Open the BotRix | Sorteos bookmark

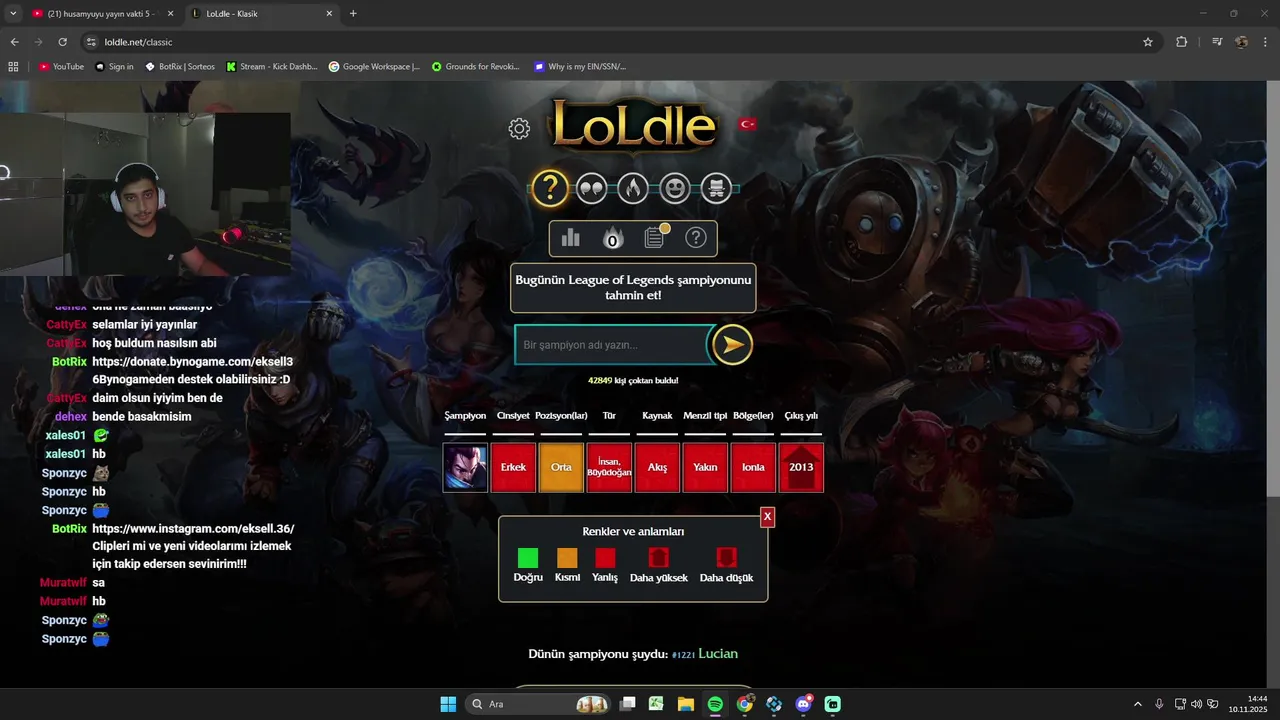pos(180,67)
